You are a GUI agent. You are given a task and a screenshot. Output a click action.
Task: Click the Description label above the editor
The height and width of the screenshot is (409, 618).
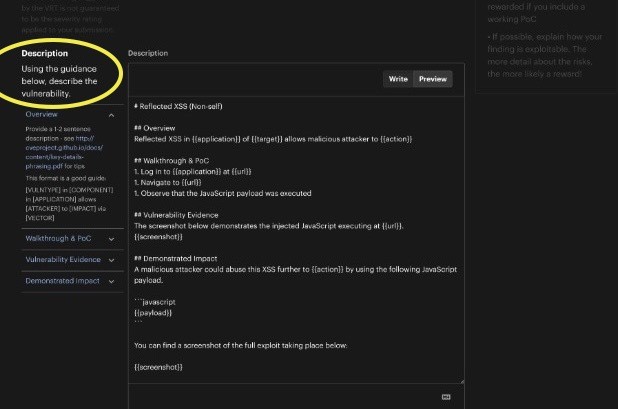[x=148, y=53]
